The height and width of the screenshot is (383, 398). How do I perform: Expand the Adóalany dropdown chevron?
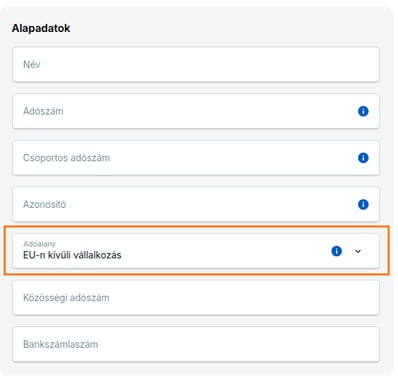coord(358,251)
